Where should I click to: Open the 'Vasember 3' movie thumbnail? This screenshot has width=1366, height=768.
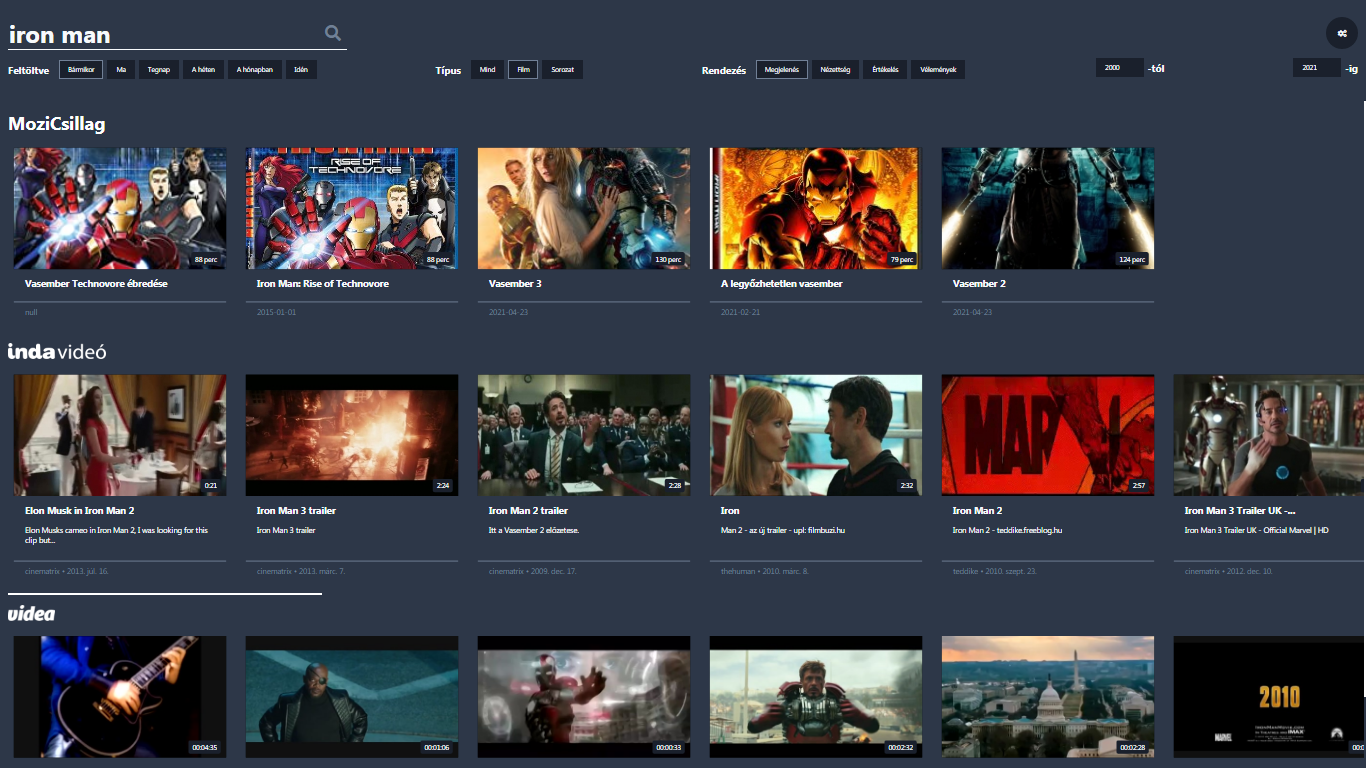pos(584,208)
